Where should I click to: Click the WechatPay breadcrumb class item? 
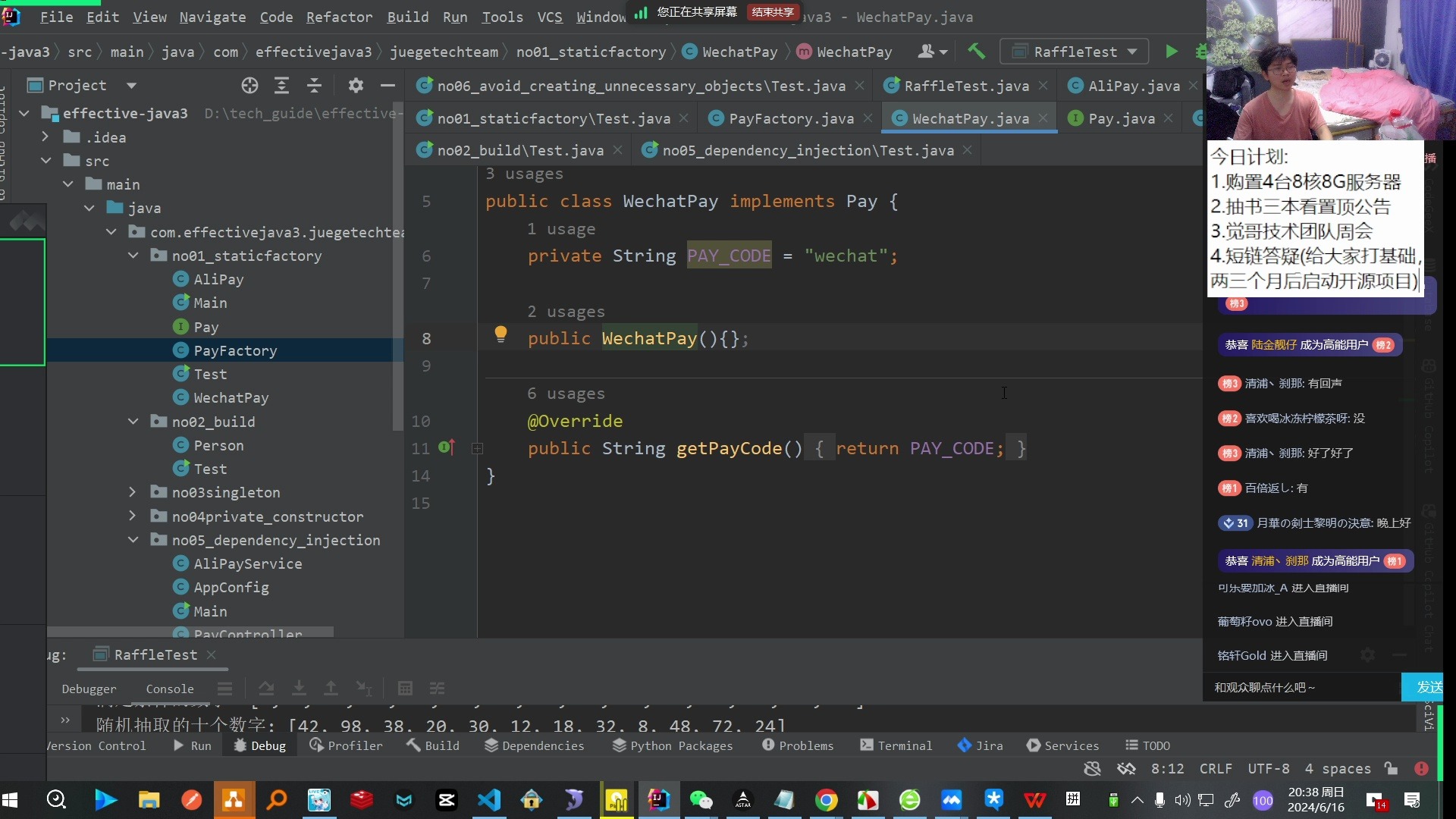click(730, 52)
